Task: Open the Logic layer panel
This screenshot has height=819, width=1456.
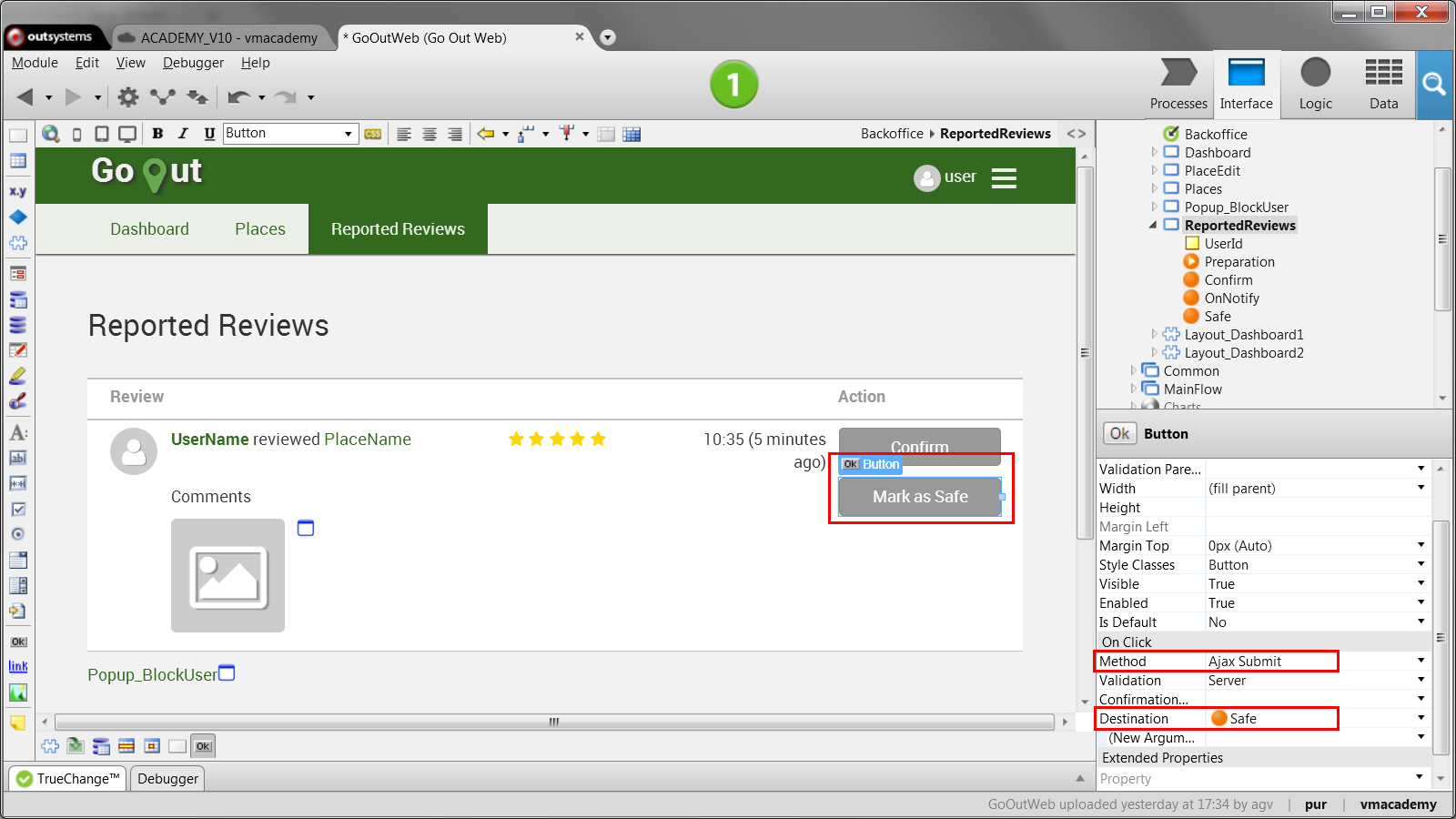Action: pyautogui.click(x=1315, y=84)
